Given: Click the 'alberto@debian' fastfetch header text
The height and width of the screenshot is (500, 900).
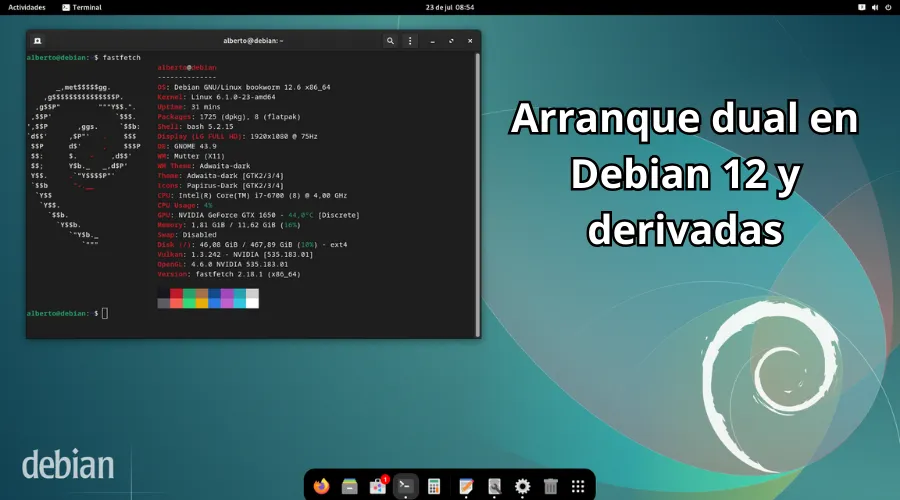Looking at the screenshot, I should point(187,68).
